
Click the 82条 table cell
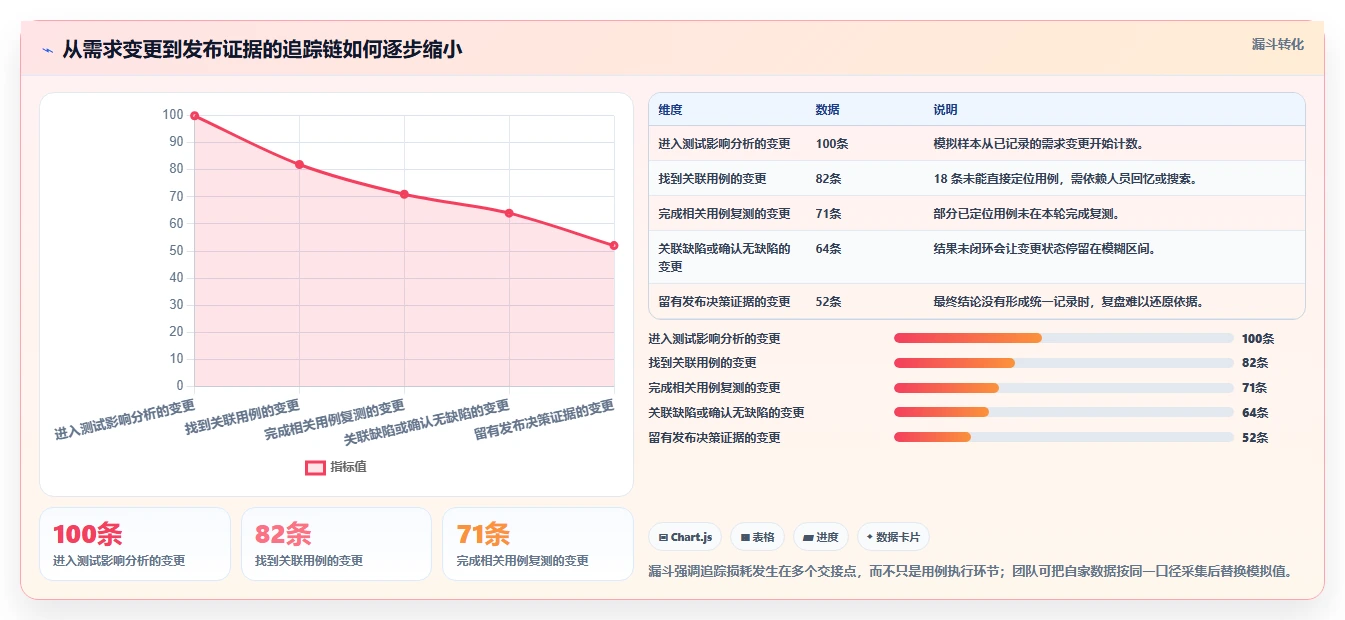point(828,178)
